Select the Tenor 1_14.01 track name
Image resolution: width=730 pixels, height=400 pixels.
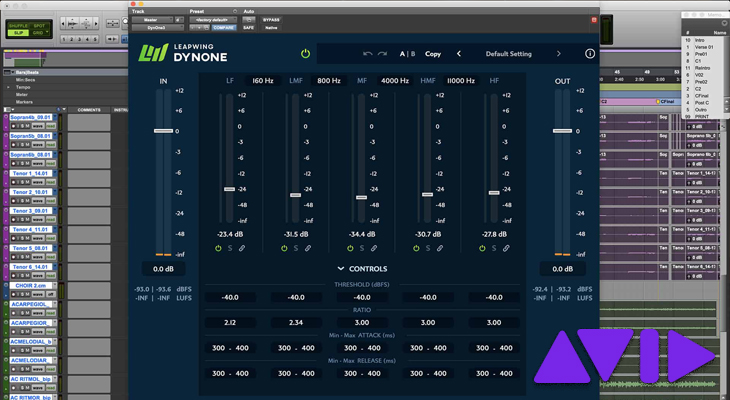click(x=30, y=173)
